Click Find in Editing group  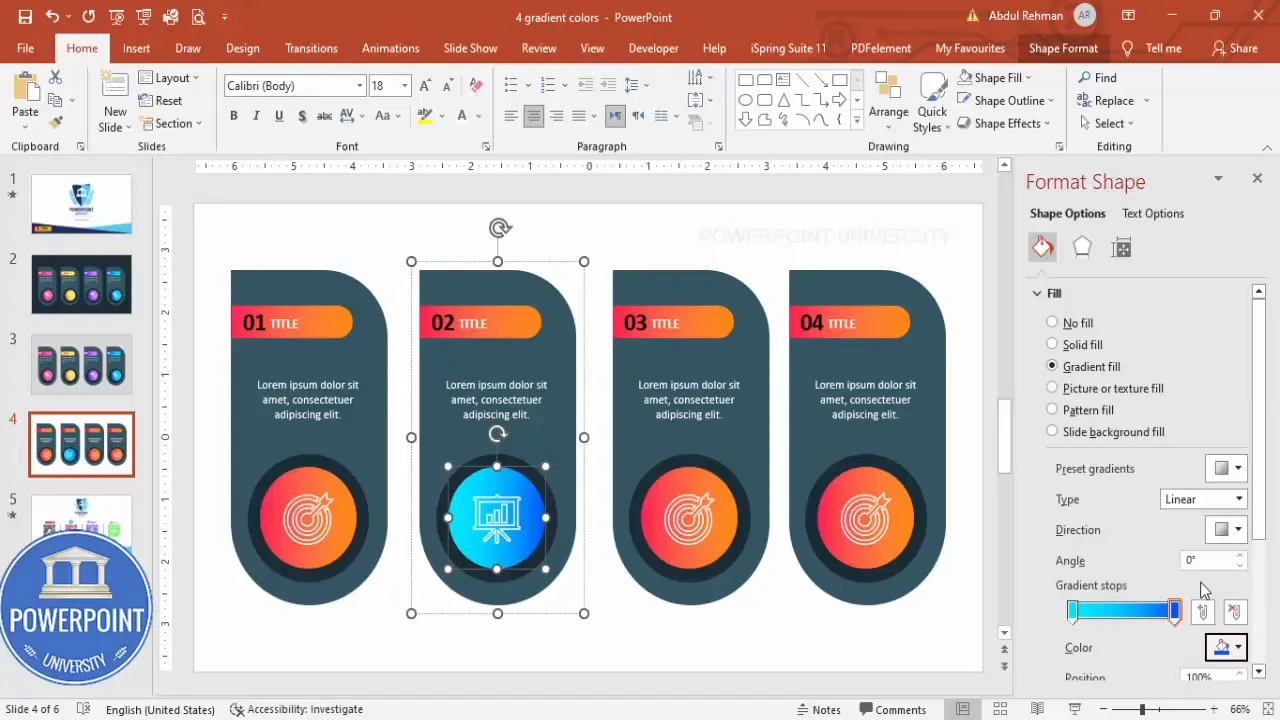(x=1096, y=77)
